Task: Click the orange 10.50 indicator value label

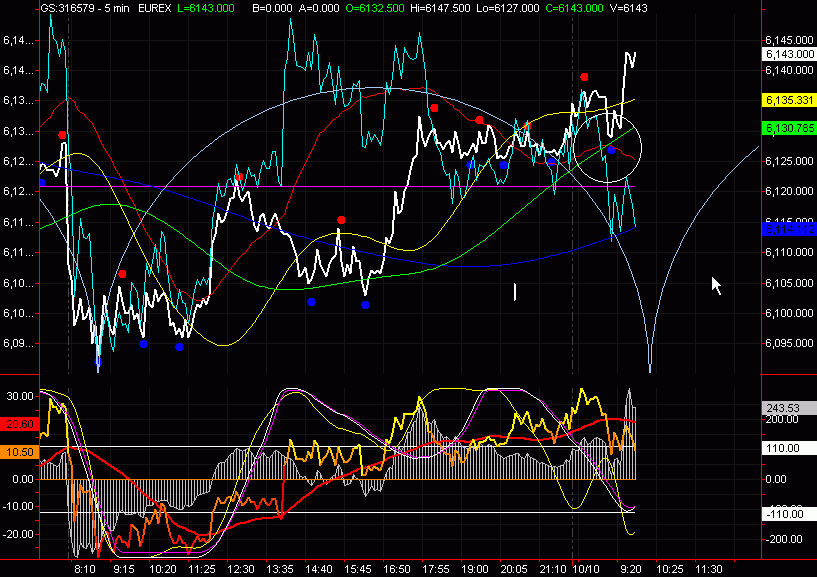Action: click(x=20, y=452)
